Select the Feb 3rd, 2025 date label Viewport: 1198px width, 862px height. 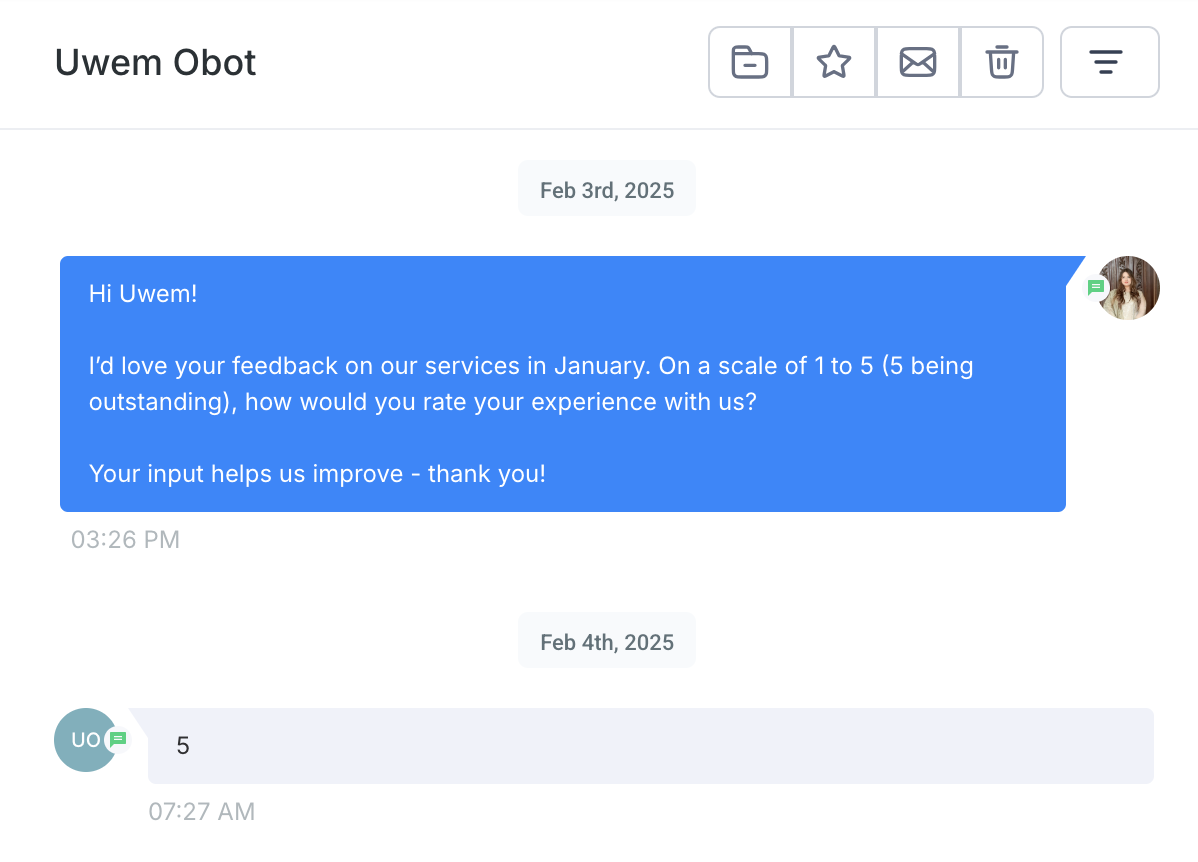click(x=607, y=190)
